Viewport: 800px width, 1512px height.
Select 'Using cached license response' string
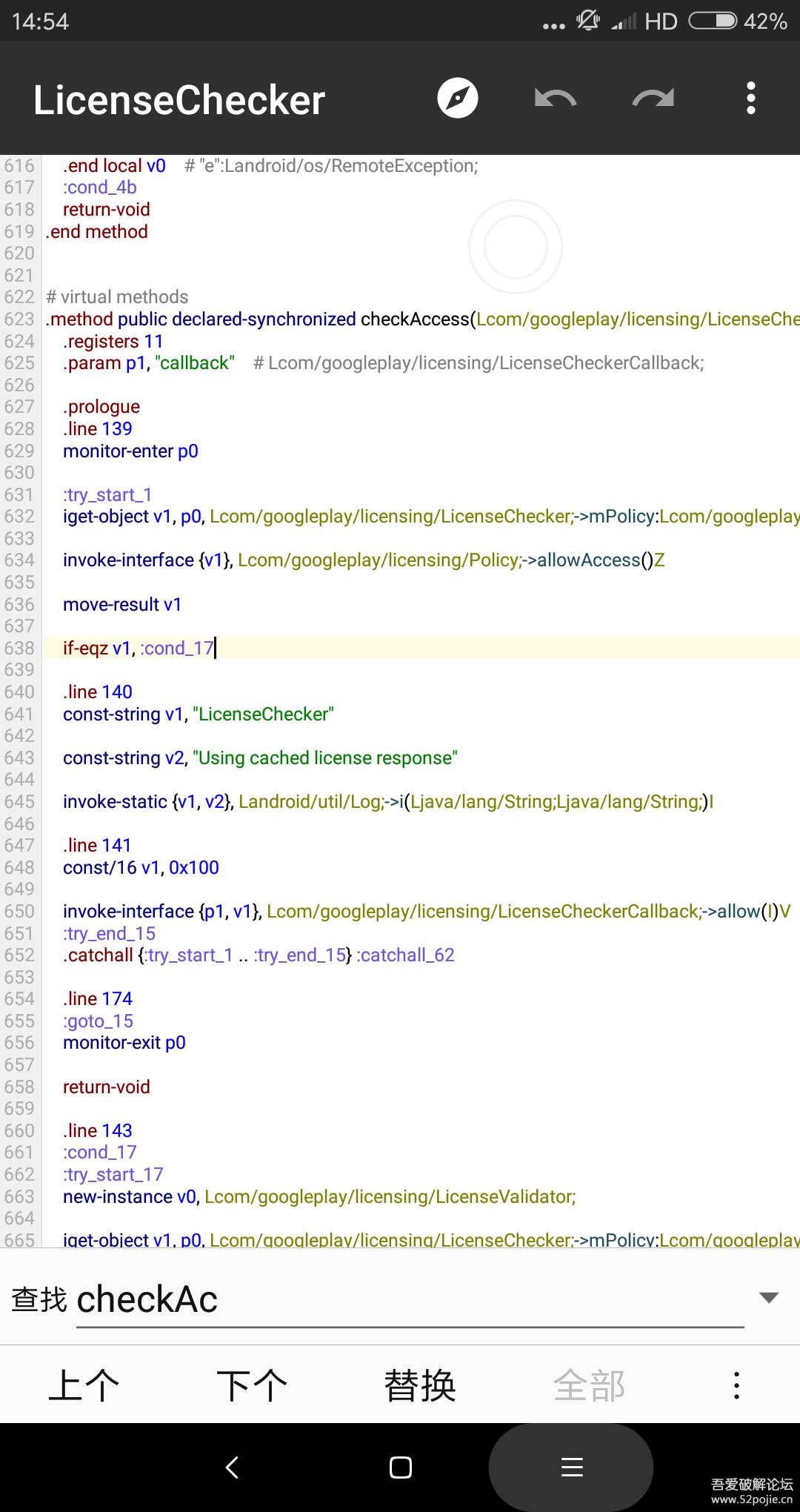324,757
